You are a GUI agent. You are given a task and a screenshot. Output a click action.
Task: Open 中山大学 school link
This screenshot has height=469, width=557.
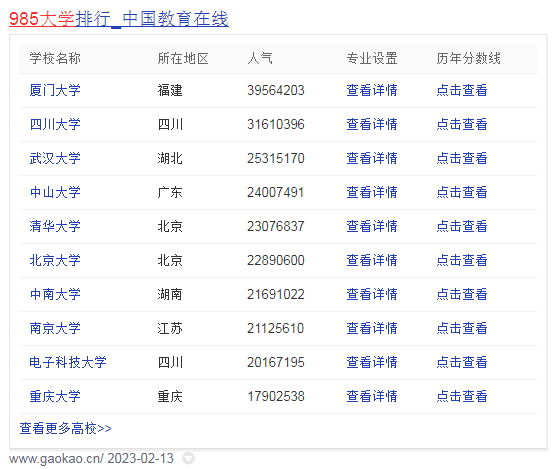[55, 192]
